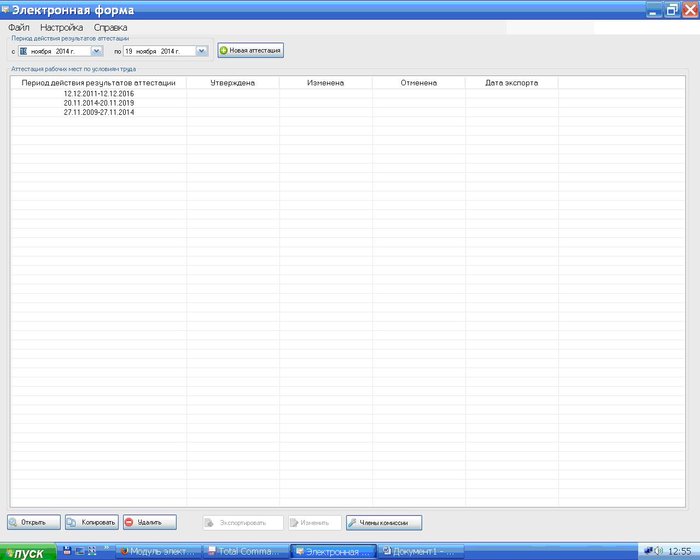
Task: Switch to Модуль элект... taskbar window
Action: pos(159,552)
